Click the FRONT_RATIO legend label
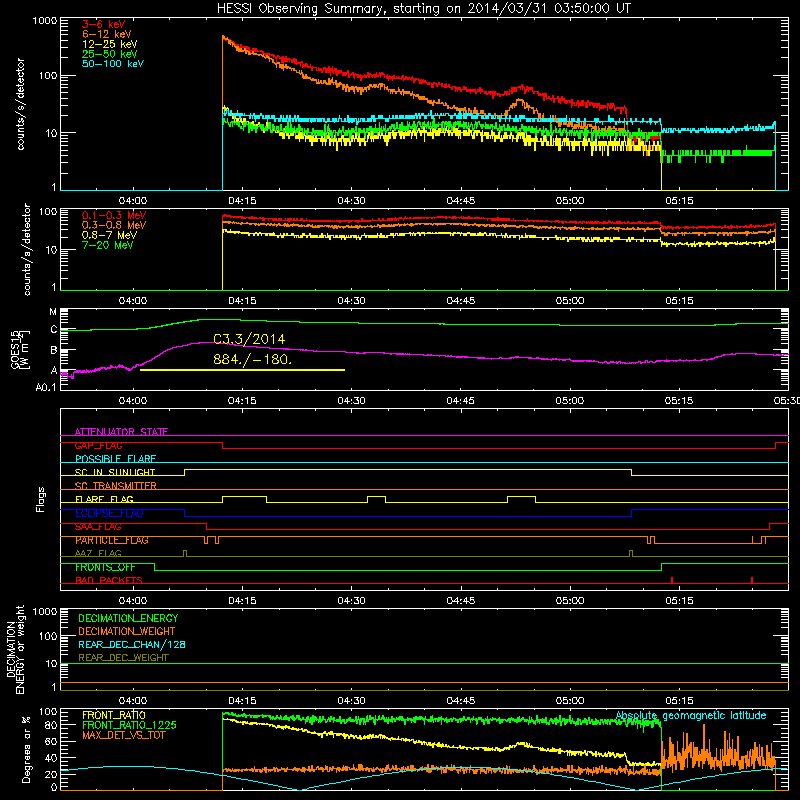800x800 pixels. 114,715
